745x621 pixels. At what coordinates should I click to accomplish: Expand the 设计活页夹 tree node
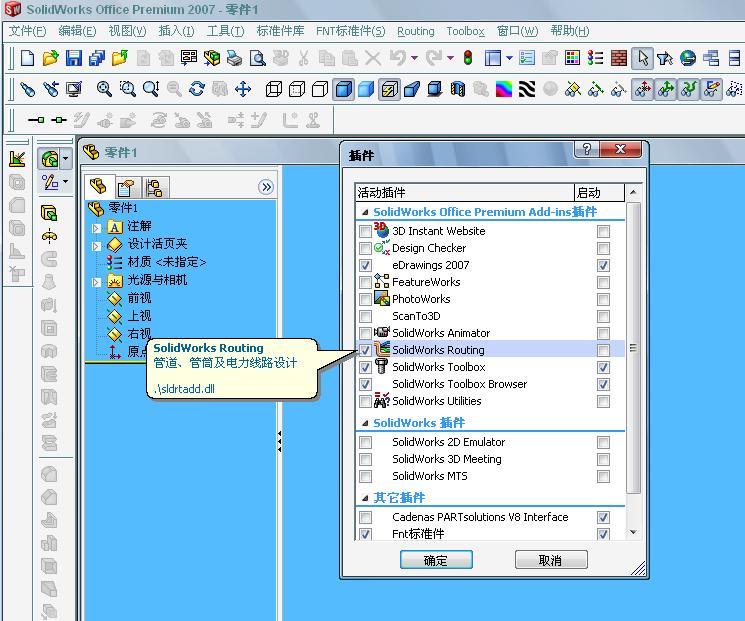pyautogui.click(x=96, y=246)
